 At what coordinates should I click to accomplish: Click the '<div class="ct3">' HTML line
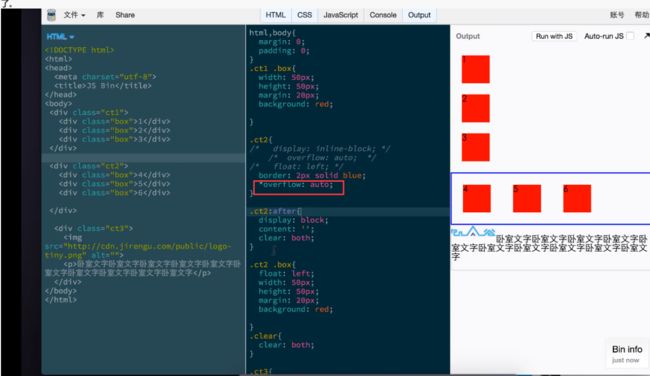click(x=94, y=228)
